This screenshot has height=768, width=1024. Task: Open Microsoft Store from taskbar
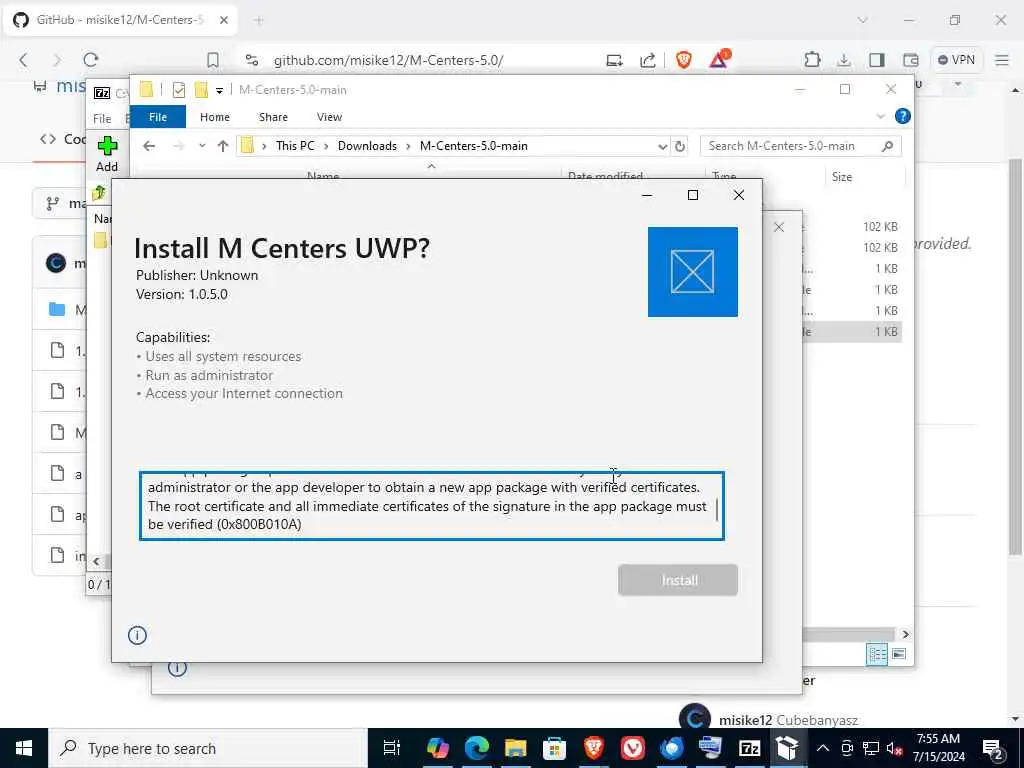[x=554, y=748]
